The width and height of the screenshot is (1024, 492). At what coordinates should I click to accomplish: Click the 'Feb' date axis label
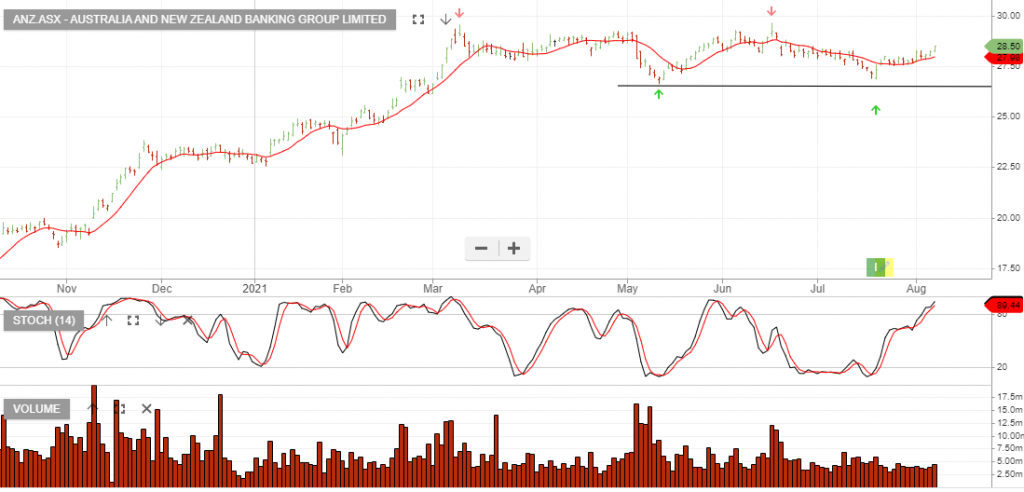(342, 287)
